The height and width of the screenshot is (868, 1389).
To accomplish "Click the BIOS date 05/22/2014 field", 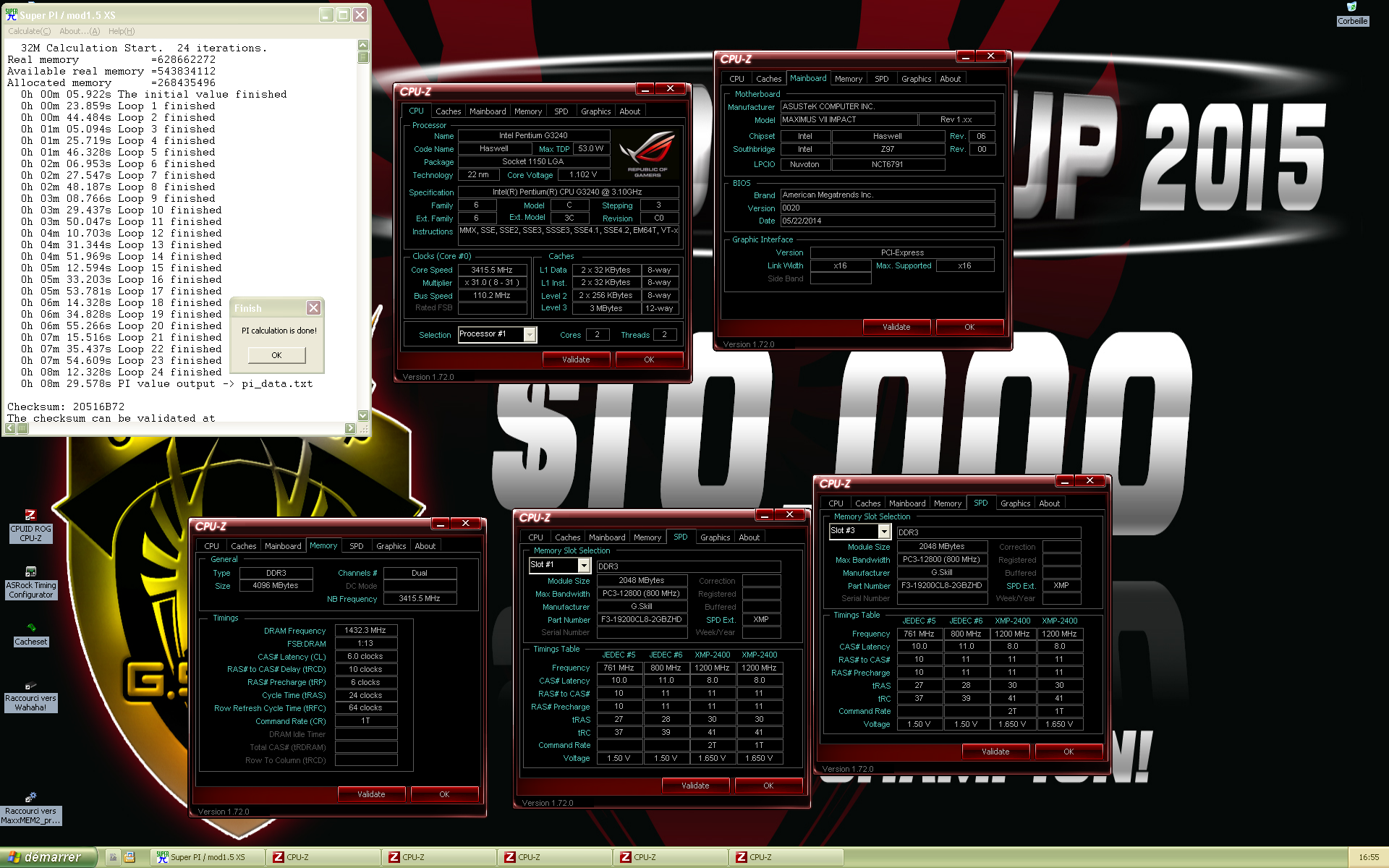I will click(888, 221).
